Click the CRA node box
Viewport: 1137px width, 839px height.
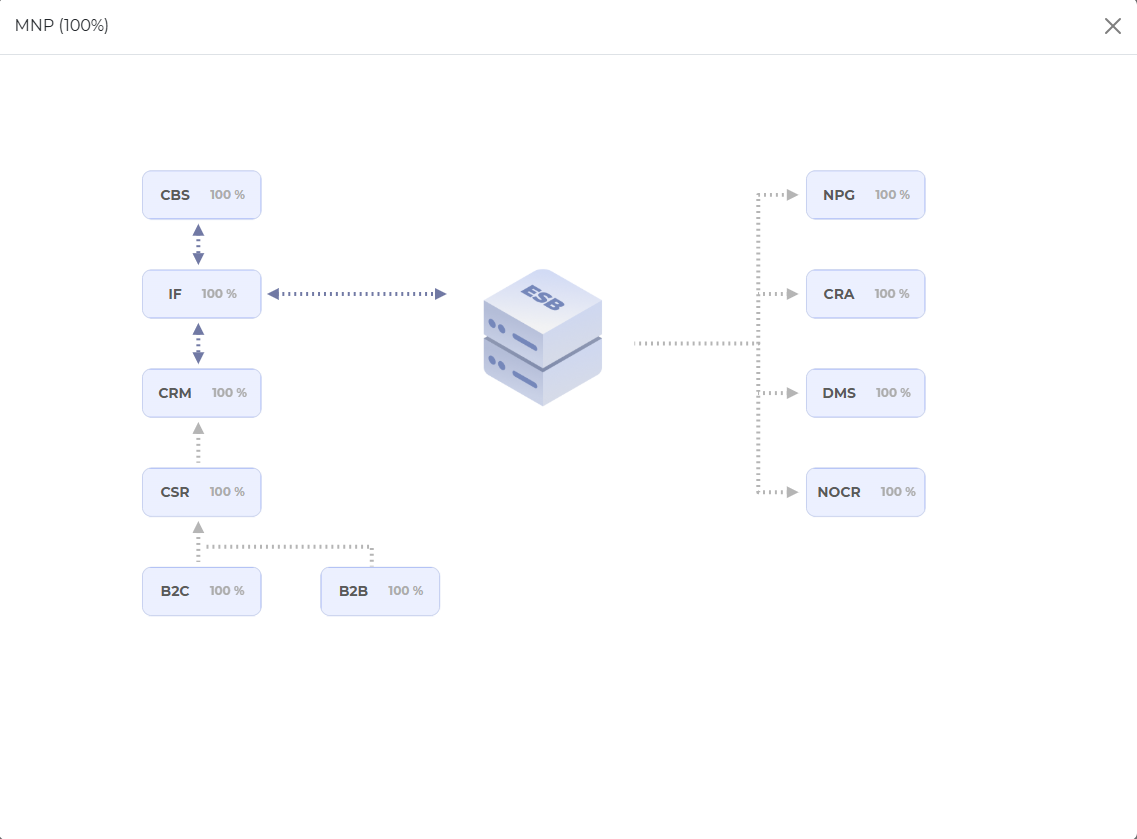(x=865, y=294)
